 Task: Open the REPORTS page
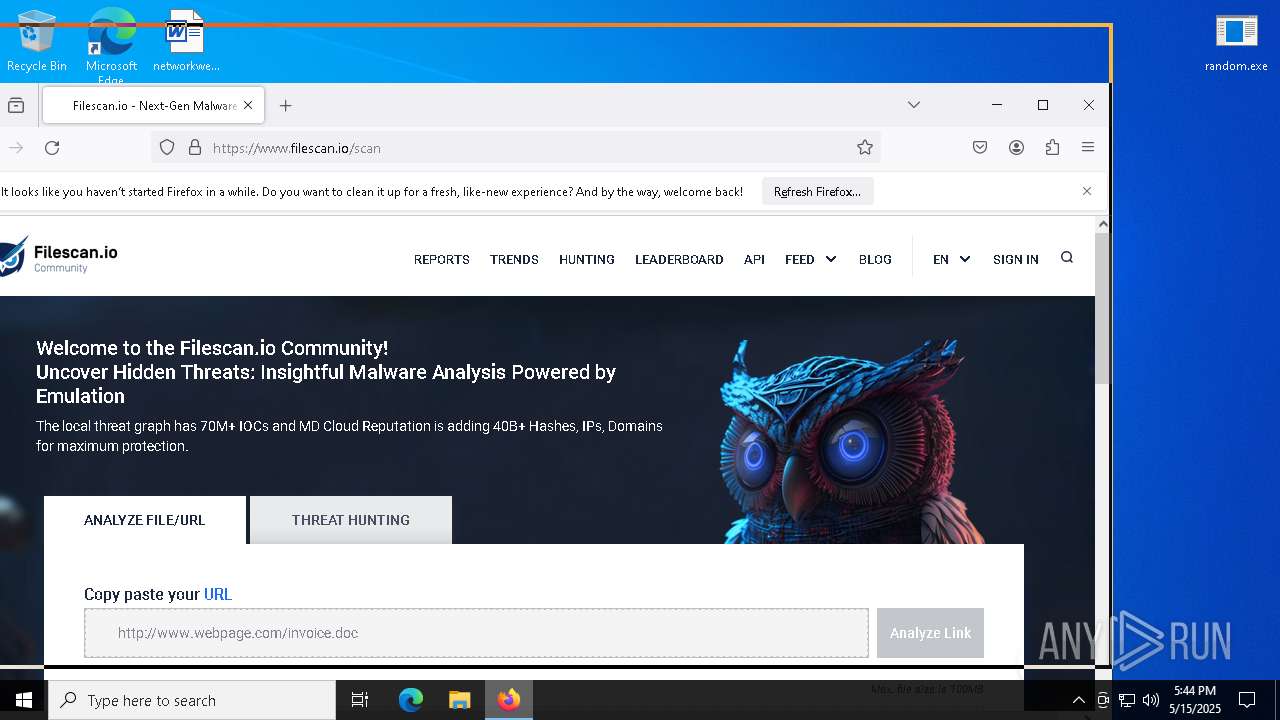[x=441, y=259]
